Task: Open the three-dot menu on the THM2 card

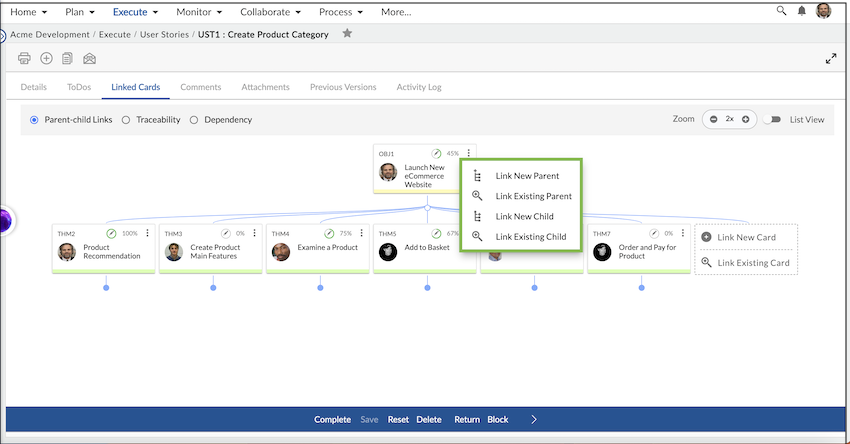Action: click(x=147, y=233)
